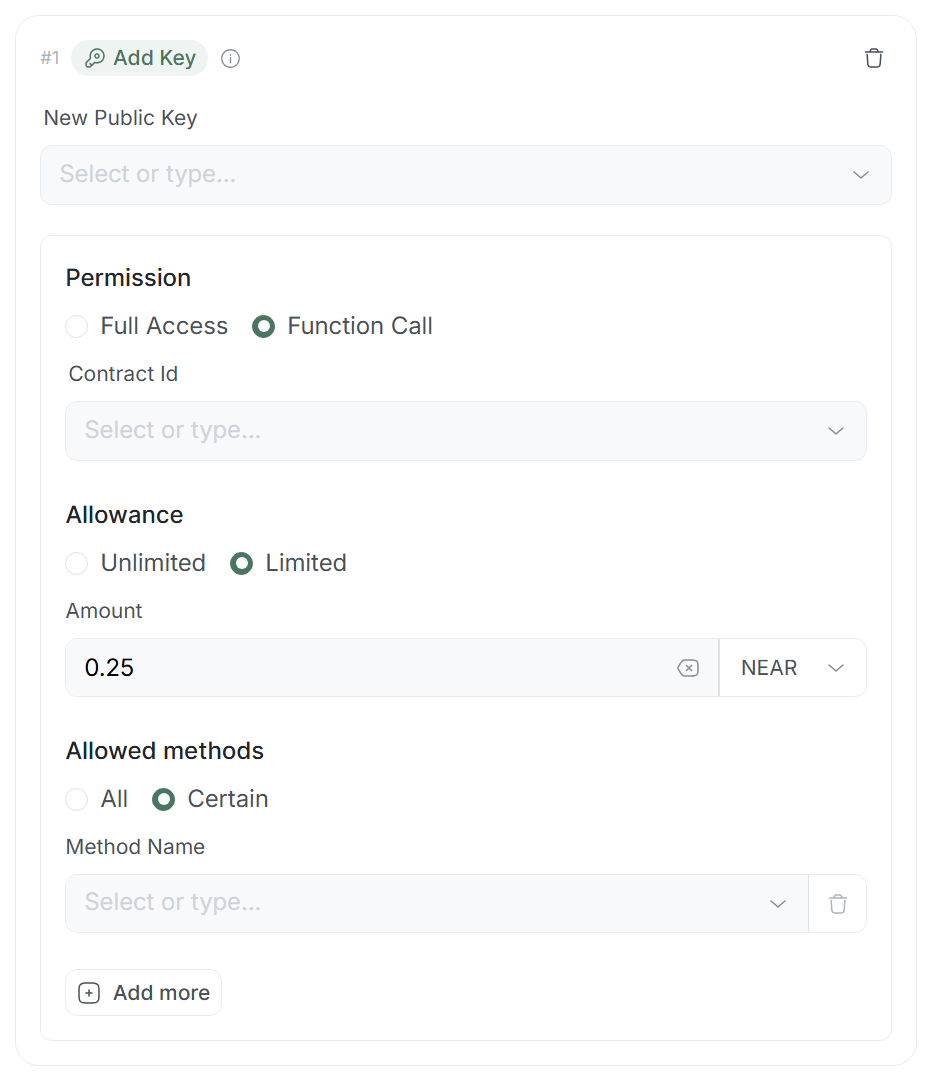This screenshot has width=933, height=1081.
Task: Delete the Add Key action with the trash icon
Action: [x=874, y=58]
